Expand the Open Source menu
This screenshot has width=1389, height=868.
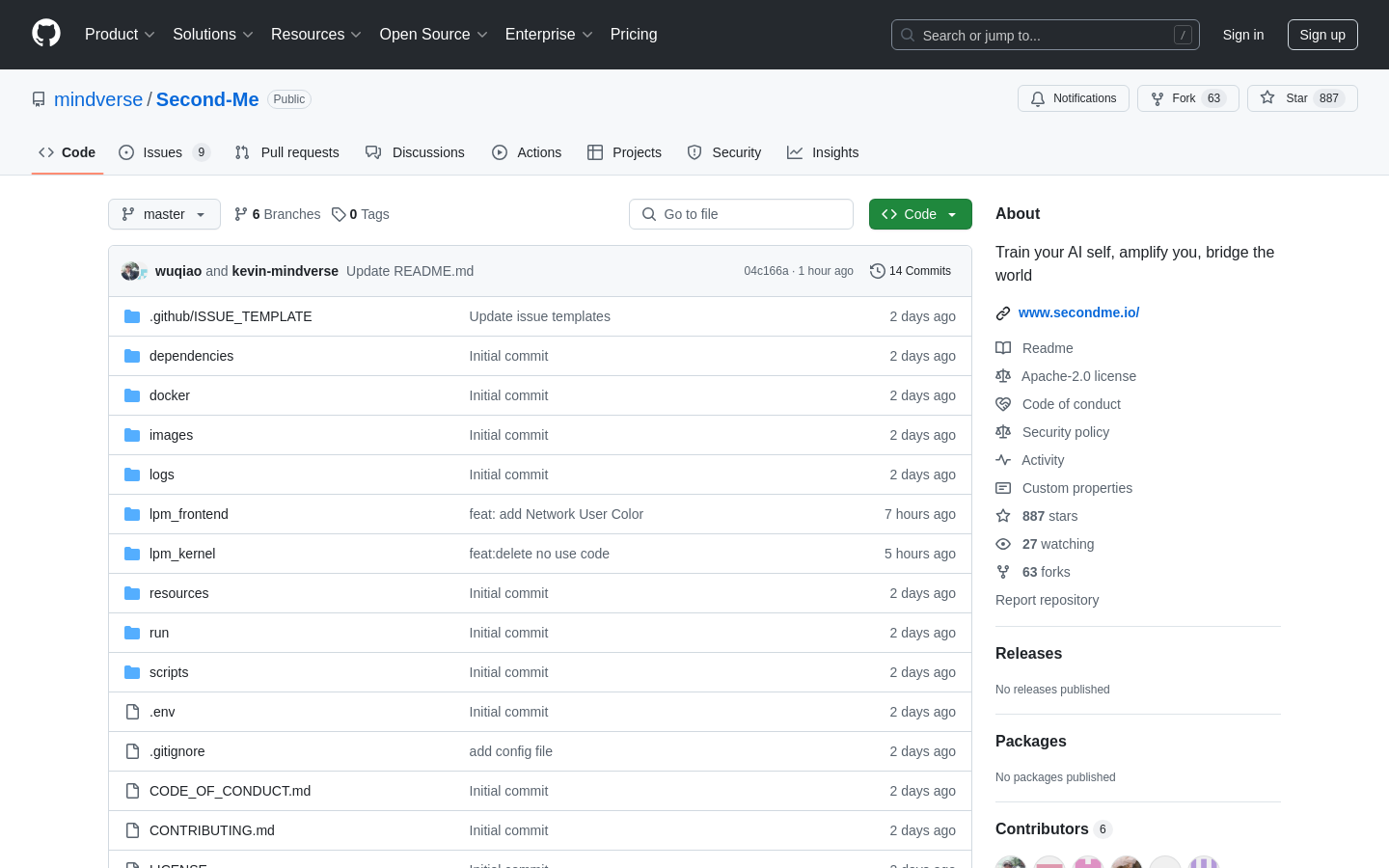tap(434, 35)
